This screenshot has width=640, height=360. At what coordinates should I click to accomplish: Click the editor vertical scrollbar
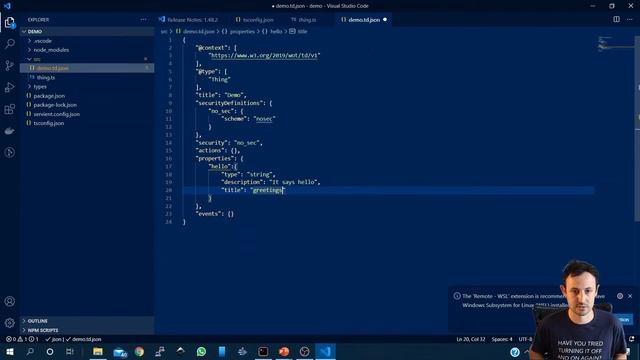click(637, 129)
